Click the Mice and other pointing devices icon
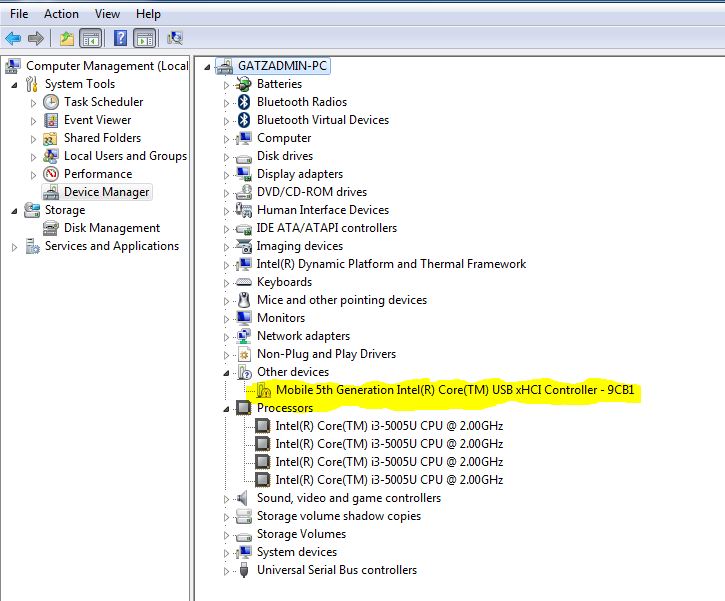725x601 pixels. pos(244,300)
